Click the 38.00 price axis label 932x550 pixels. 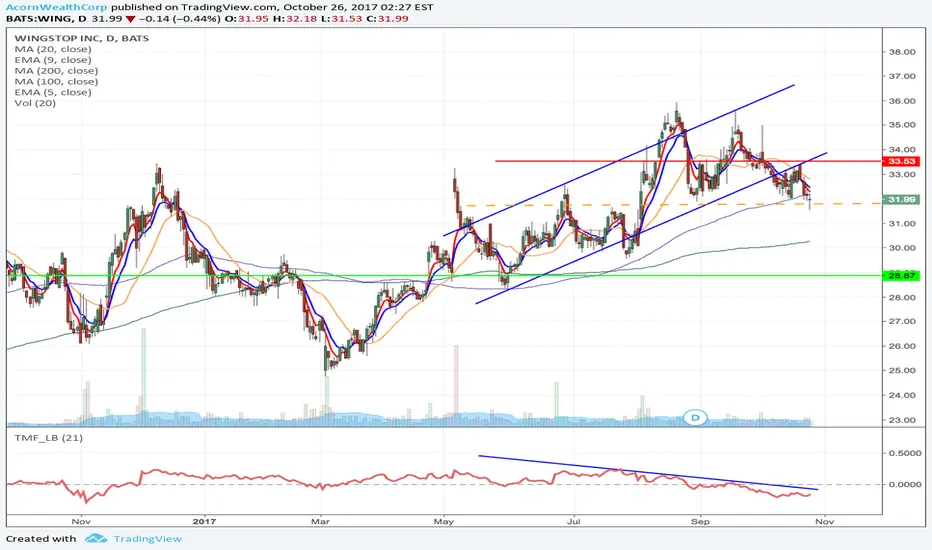(x=901, y=52)
